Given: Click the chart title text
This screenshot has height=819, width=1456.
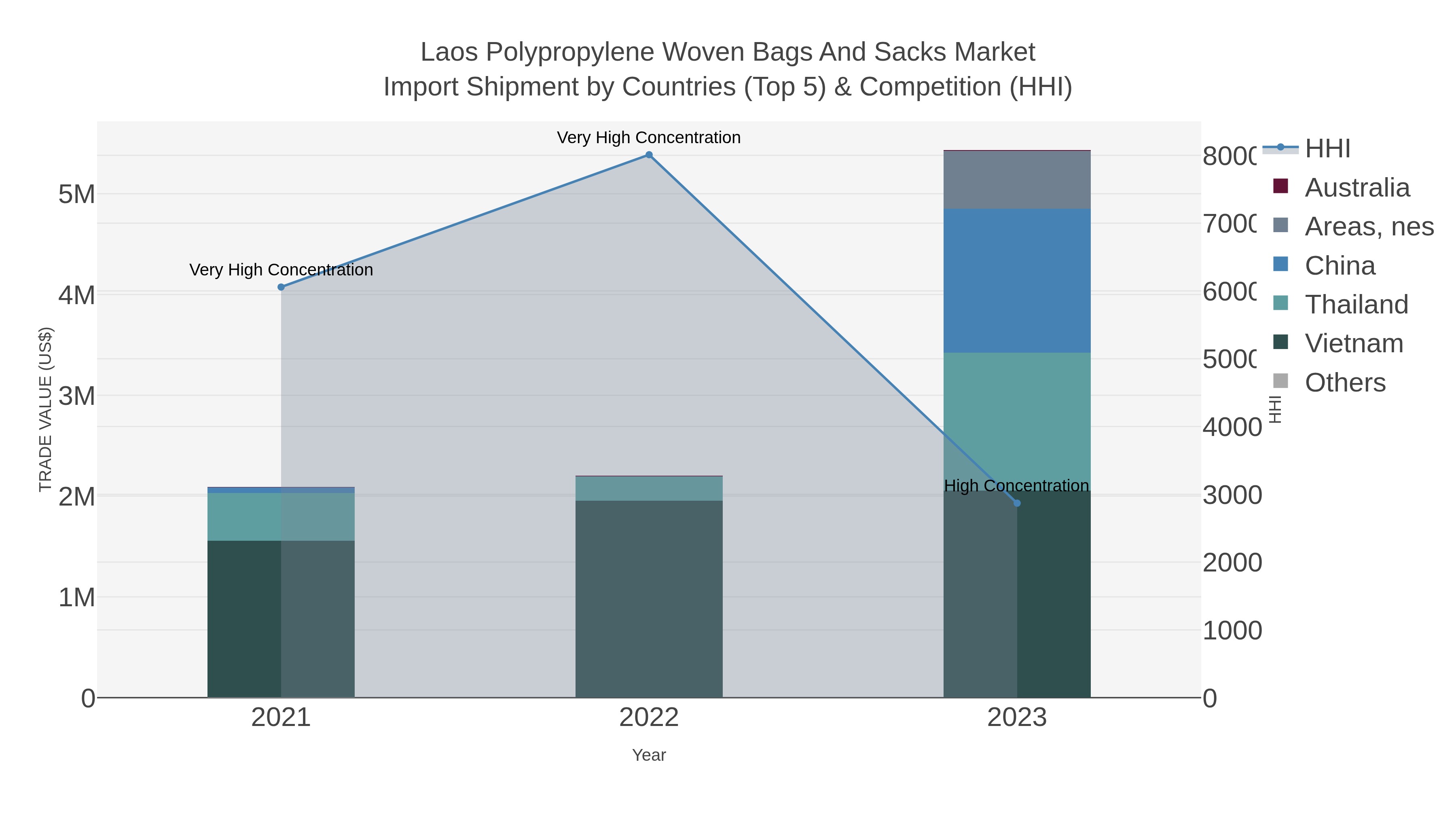Looking at the screenshot, I should click(728, 69).
